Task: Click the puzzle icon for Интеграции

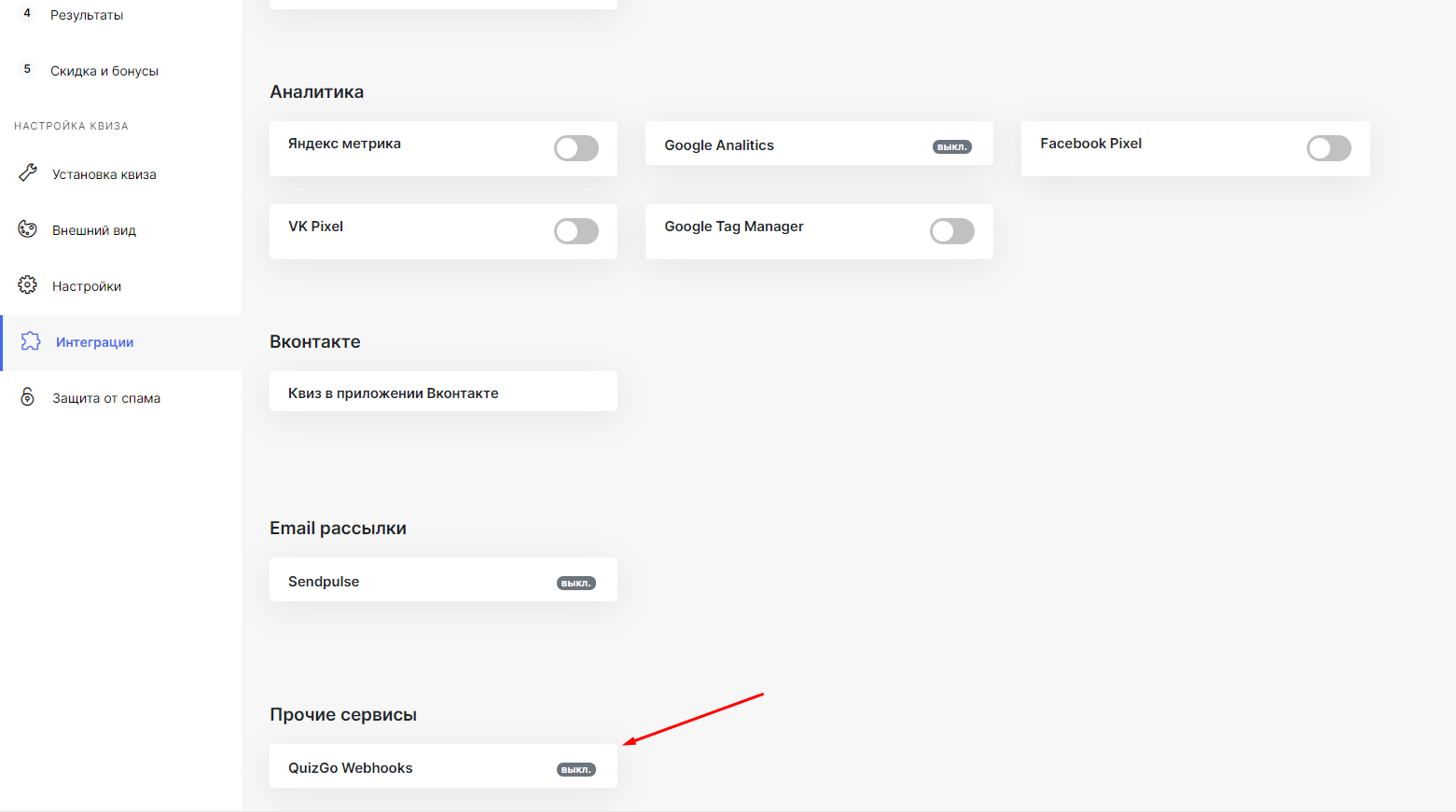Action: (31, 341)
